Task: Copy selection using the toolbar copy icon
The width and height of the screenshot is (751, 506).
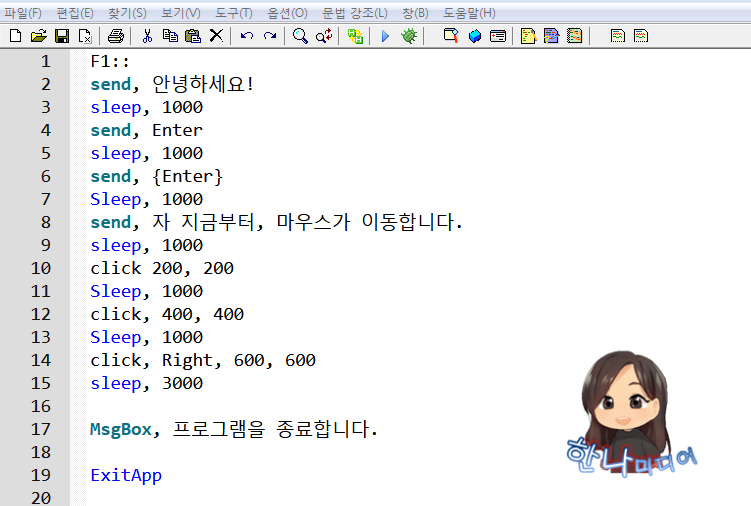Action: pyautogui.click(x=170, y=36)
